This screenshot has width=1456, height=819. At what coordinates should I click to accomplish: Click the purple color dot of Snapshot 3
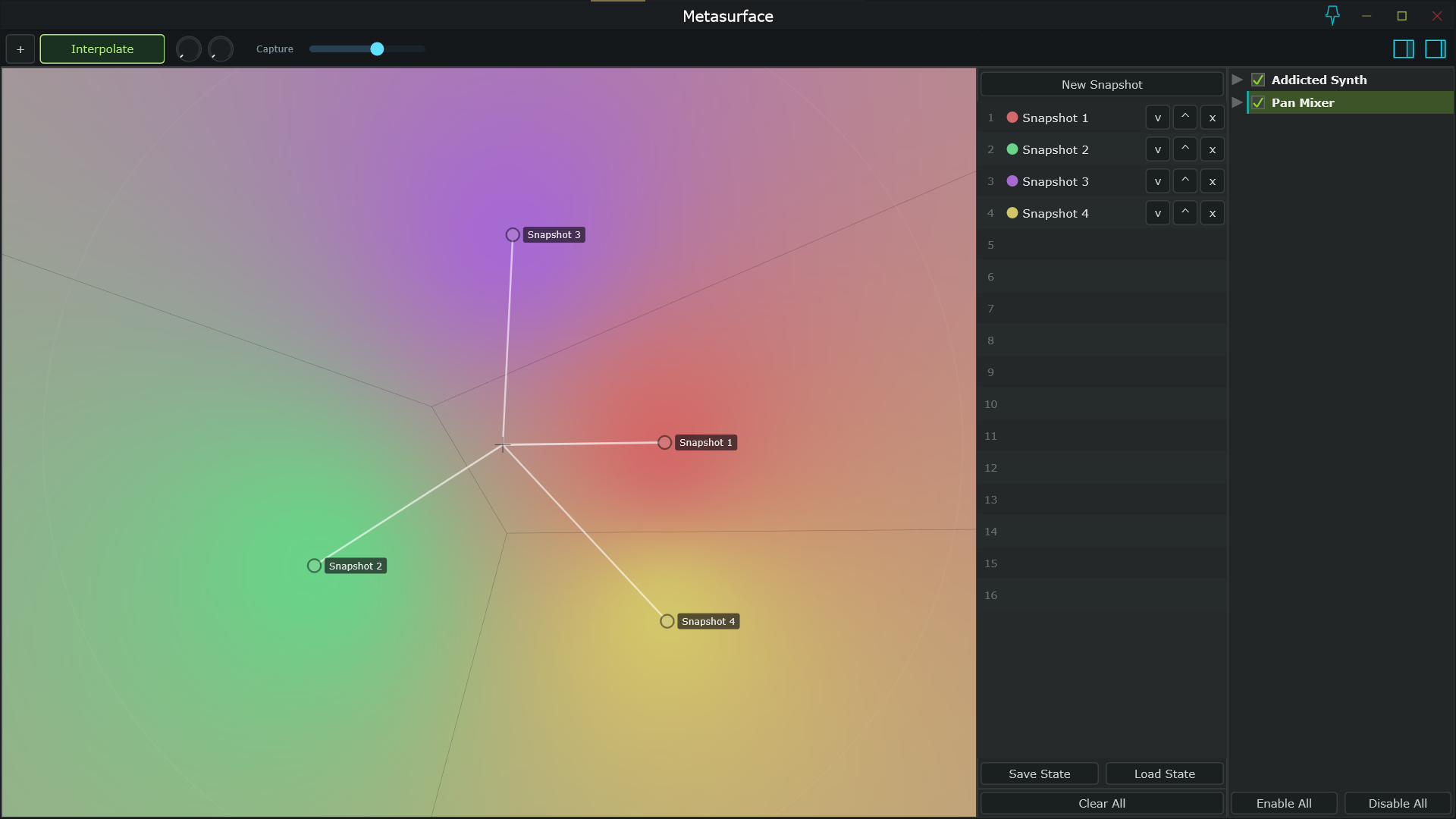coord(1012,181)
